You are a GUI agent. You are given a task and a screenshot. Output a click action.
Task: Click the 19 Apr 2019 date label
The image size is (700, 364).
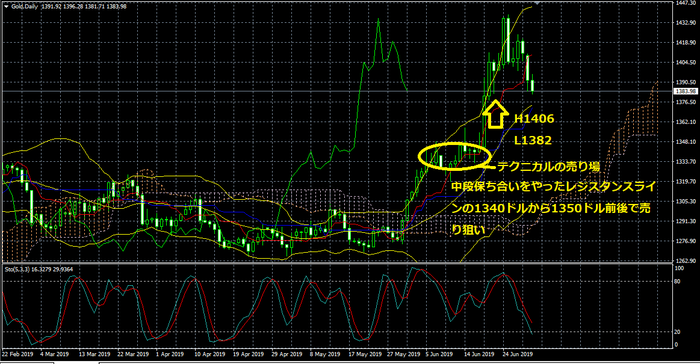249,354
